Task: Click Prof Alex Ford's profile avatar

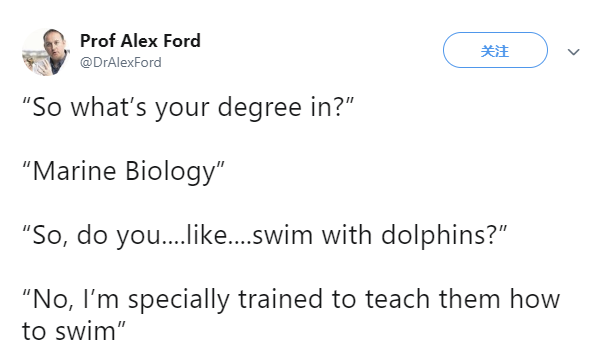Action: tap(46, 52)
